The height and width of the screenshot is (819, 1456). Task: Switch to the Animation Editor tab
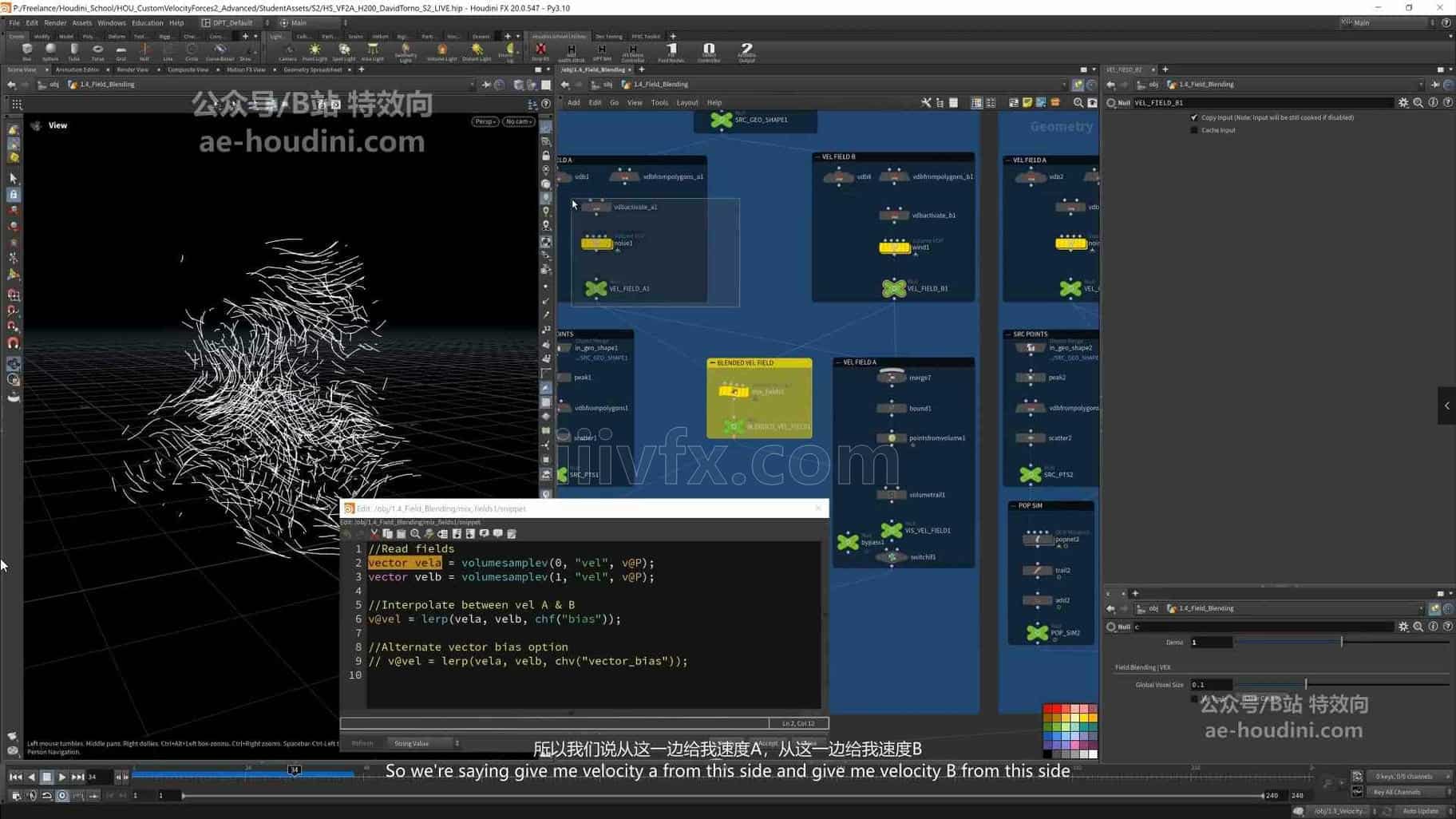(77, 70)
